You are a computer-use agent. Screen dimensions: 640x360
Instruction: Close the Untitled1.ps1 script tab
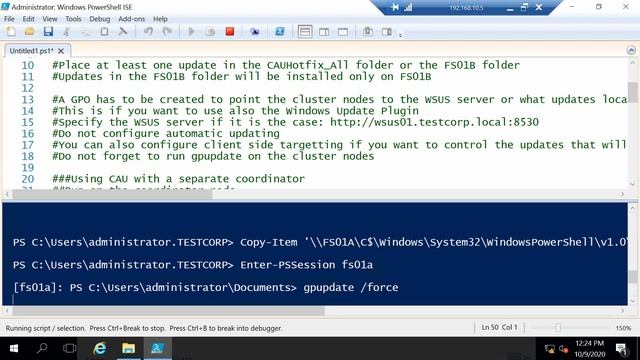pyautogui.click(x=61, y=51)
